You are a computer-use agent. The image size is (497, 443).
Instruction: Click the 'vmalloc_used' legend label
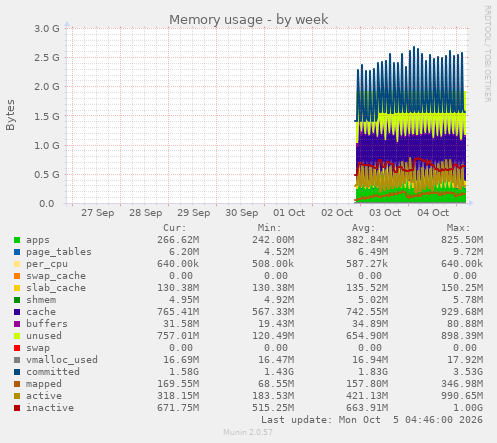pyautogui.click(x=62, y=360)
